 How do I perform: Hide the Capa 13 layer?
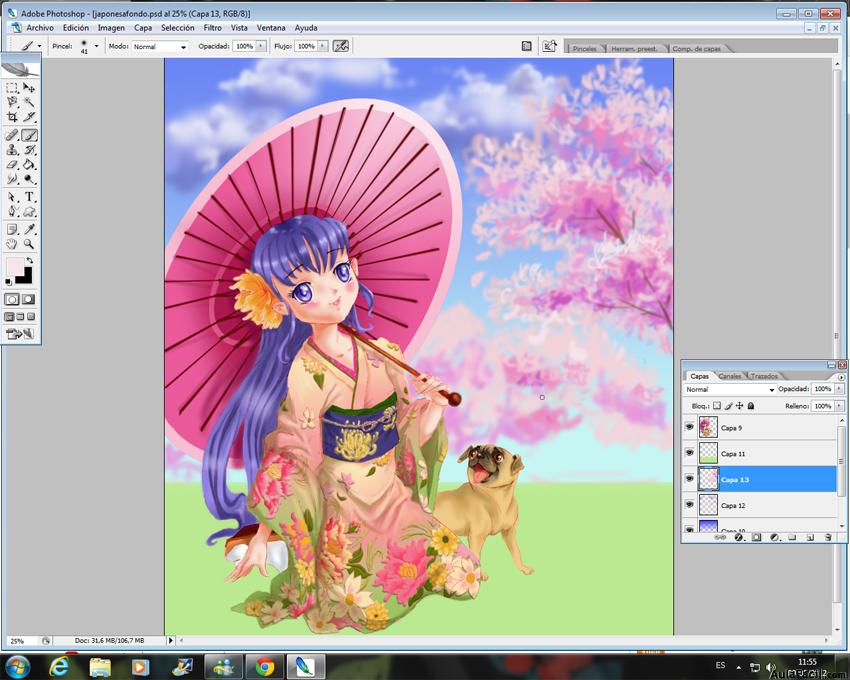coord(690,479)
